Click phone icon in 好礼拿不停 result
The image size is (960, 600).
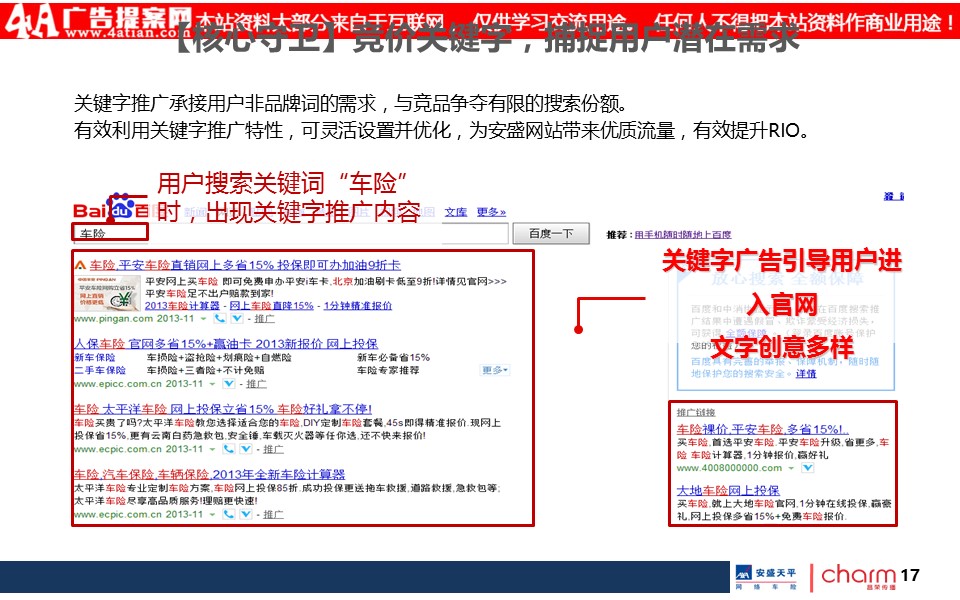point(229,449)
